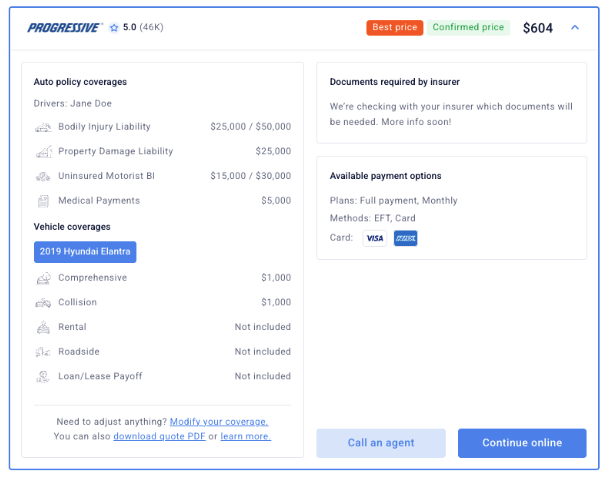Click the Medical Payments icon
The width and height of the screenshot is (611, 478).
point(43,201)
